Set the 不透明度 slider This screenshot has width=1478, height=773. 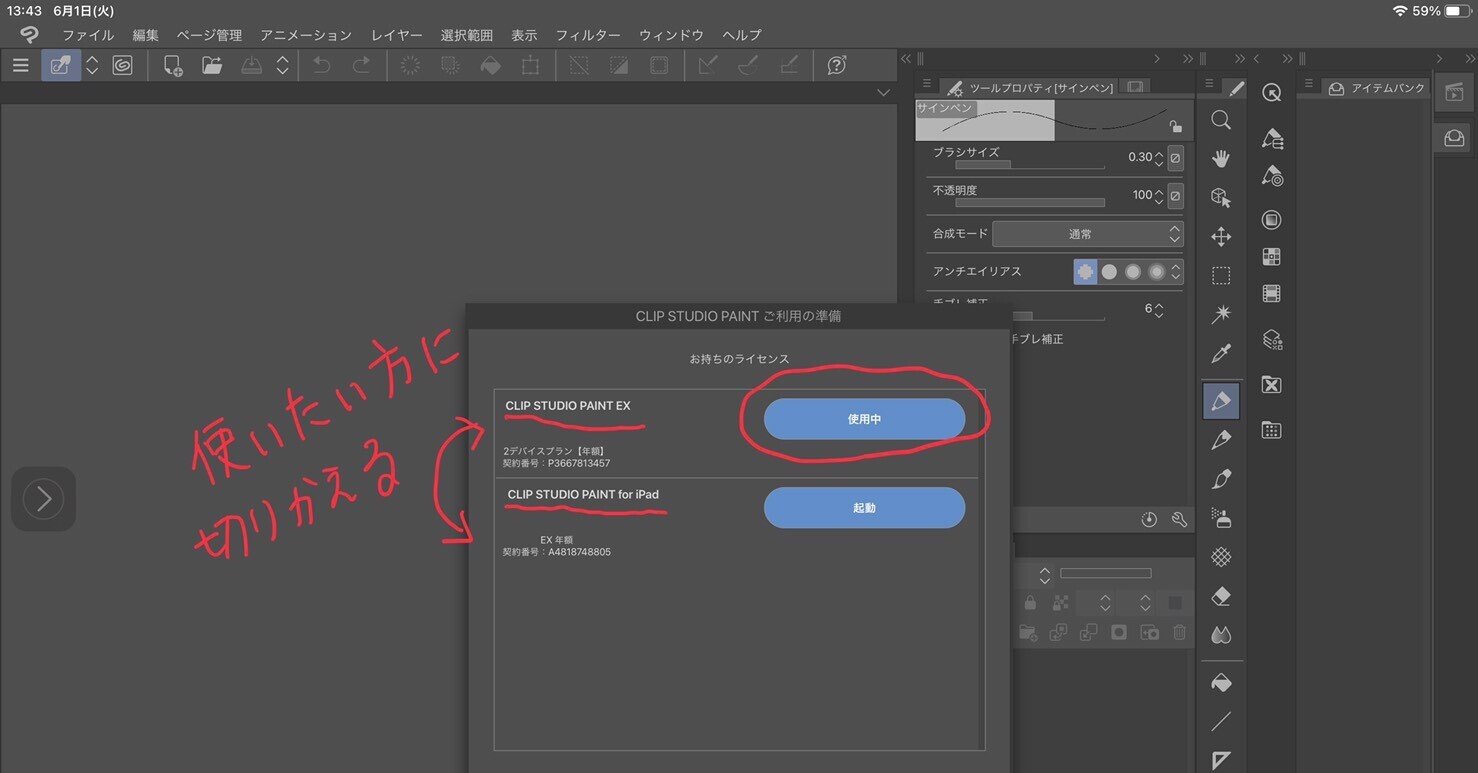coord(1030,202)
